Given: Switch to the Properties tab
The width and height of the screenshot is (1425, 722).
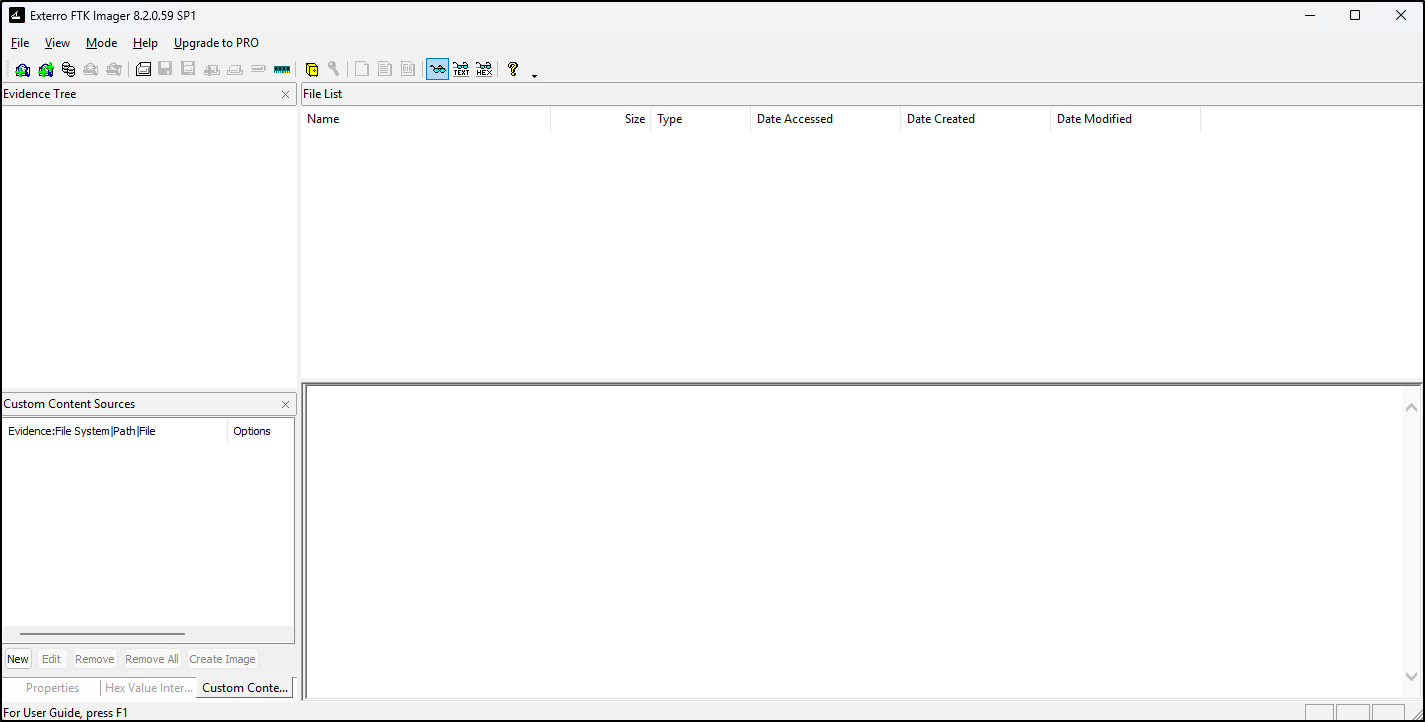Looking at the screenshot, I should click(x=53, y=688).
